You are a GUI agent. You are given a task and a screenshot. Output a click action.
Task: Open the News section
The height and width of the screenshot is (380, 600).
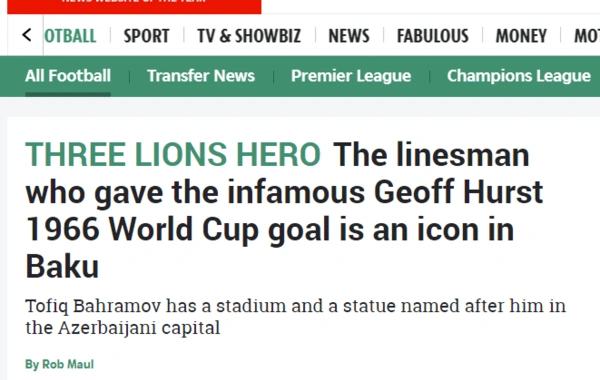349,36
